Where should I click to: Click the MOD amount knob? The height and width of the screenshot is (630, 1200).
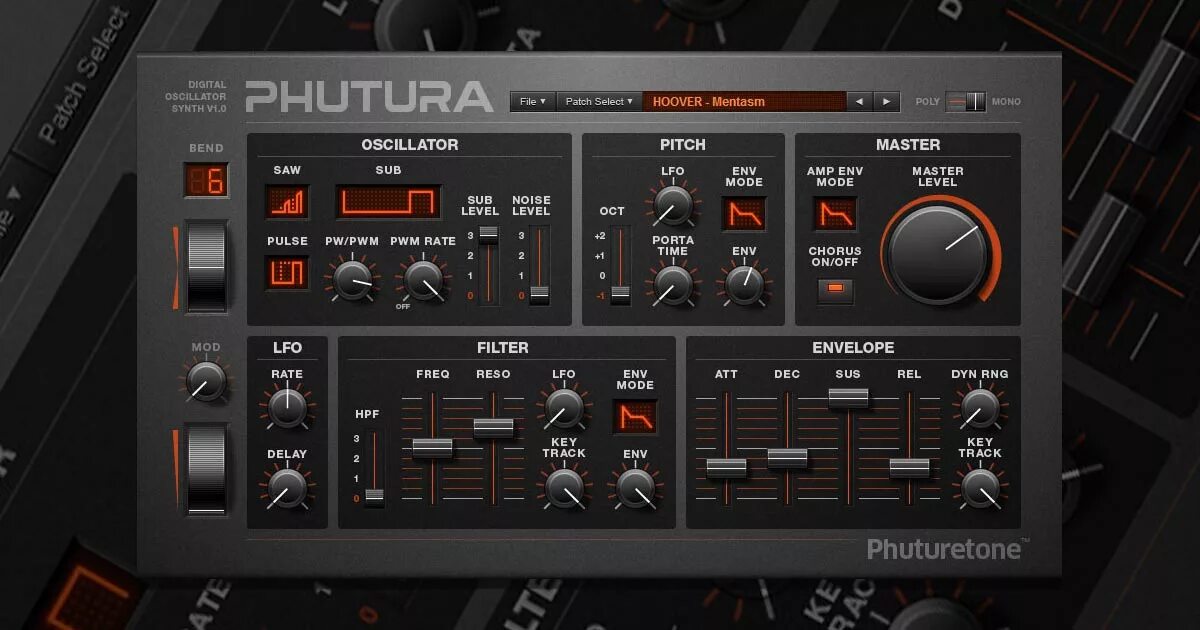coord(206,382)
